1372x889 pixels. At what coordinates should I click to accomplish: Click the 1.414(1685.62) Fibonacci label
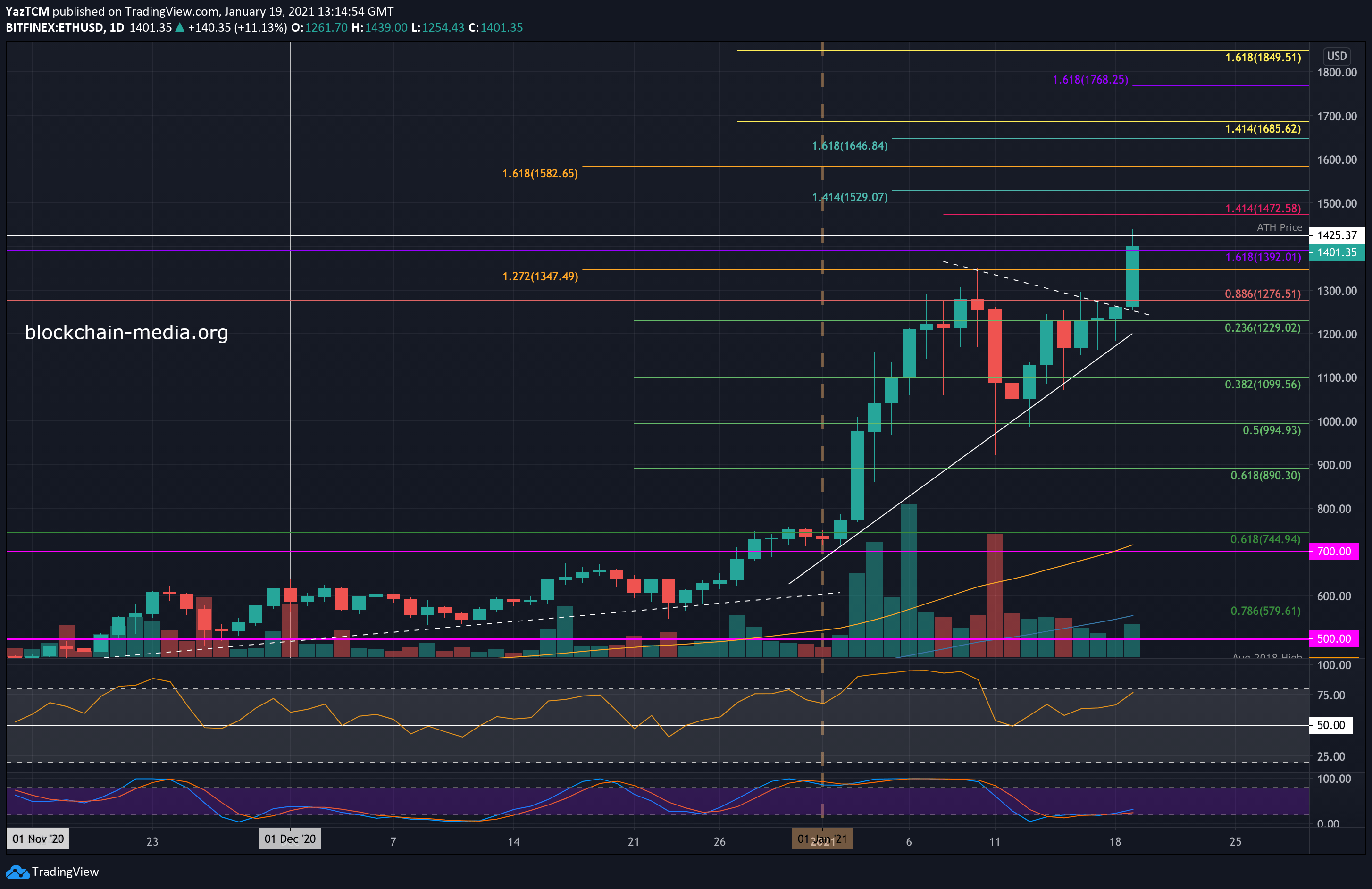(x=1263, y=128)
